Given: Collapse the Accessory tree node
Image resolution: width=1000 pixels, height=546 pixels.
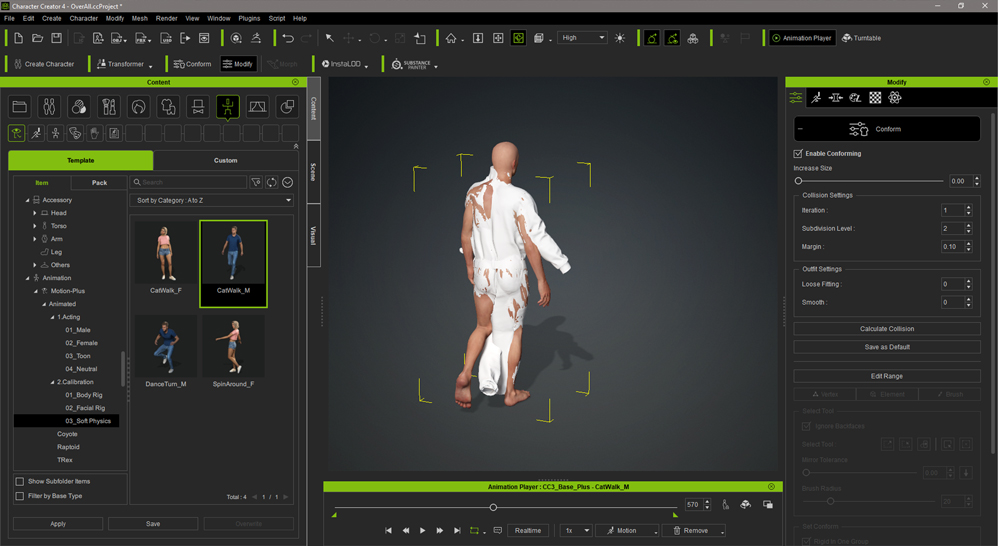Looking at the screenshot, I should 27,200.
